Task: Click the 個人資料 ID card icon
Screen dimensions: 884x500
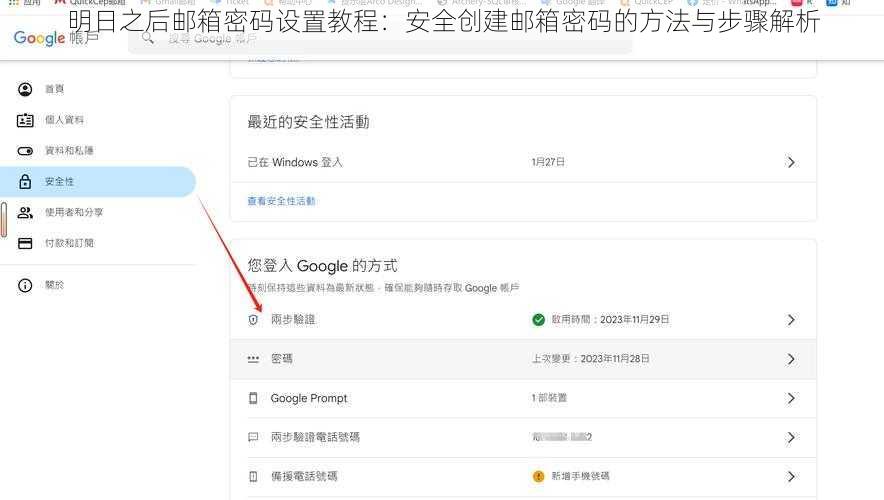Action: tap(25, 120)
